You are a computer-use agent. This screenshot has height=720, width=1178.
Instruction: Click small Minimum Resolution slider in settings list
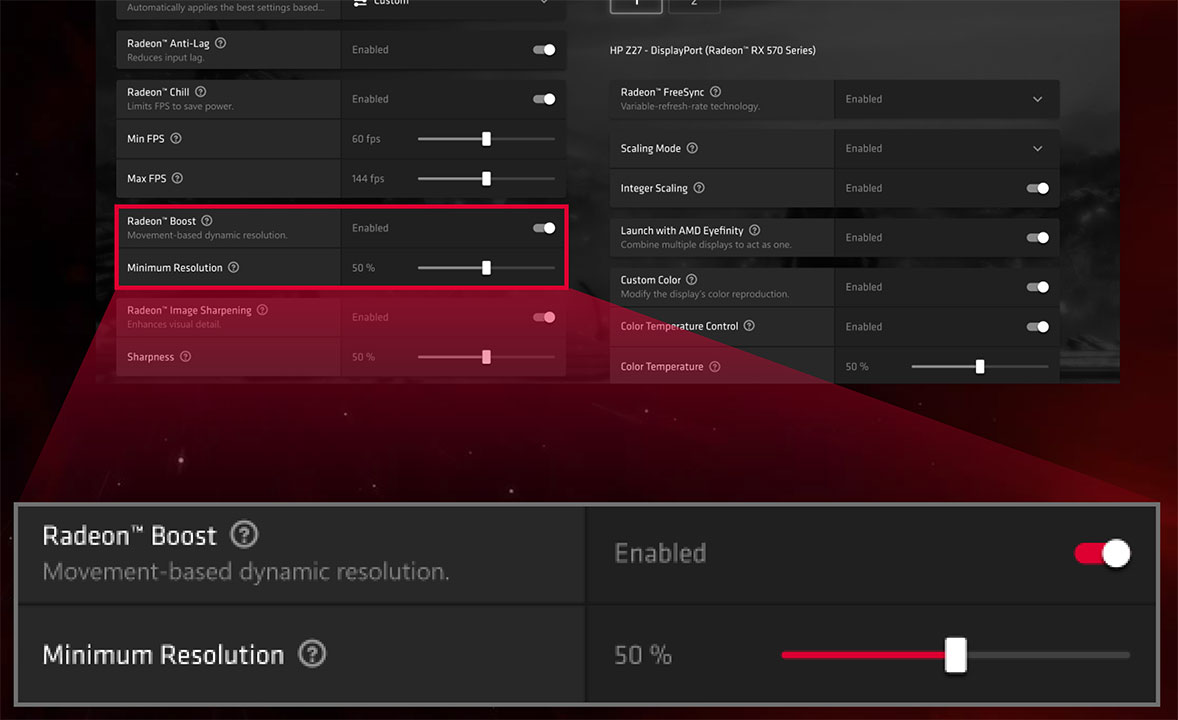(x=486, y=268)
